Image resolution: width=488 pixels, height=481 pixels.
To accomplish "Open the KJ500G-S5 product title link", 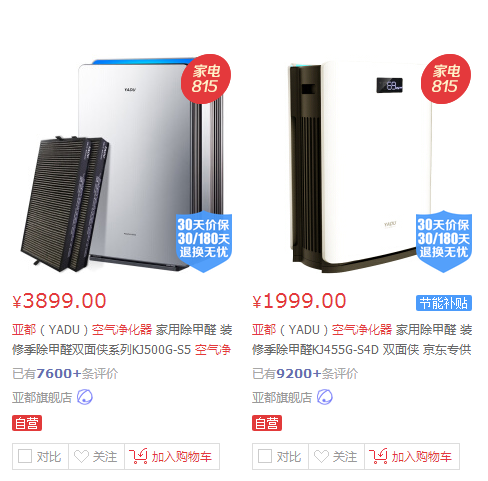I will tap(122, 340).
